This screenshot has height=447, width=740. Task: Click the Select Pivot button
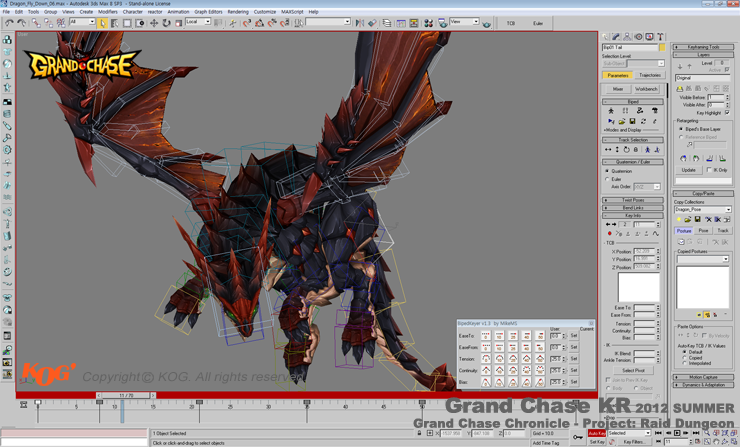(x=633, y=371)
